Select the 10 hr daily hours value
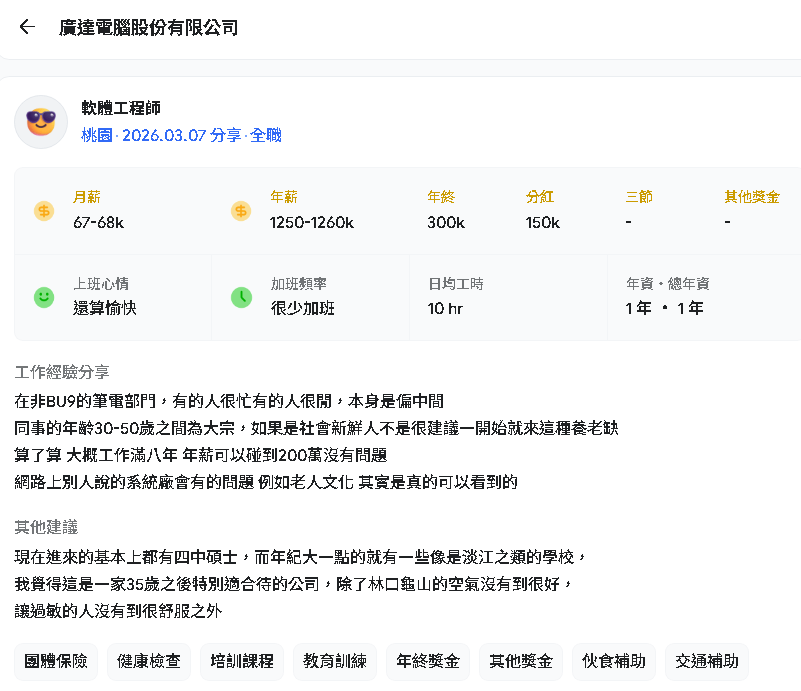The width and height of the screenshot is (801, 691). point(445,308)
